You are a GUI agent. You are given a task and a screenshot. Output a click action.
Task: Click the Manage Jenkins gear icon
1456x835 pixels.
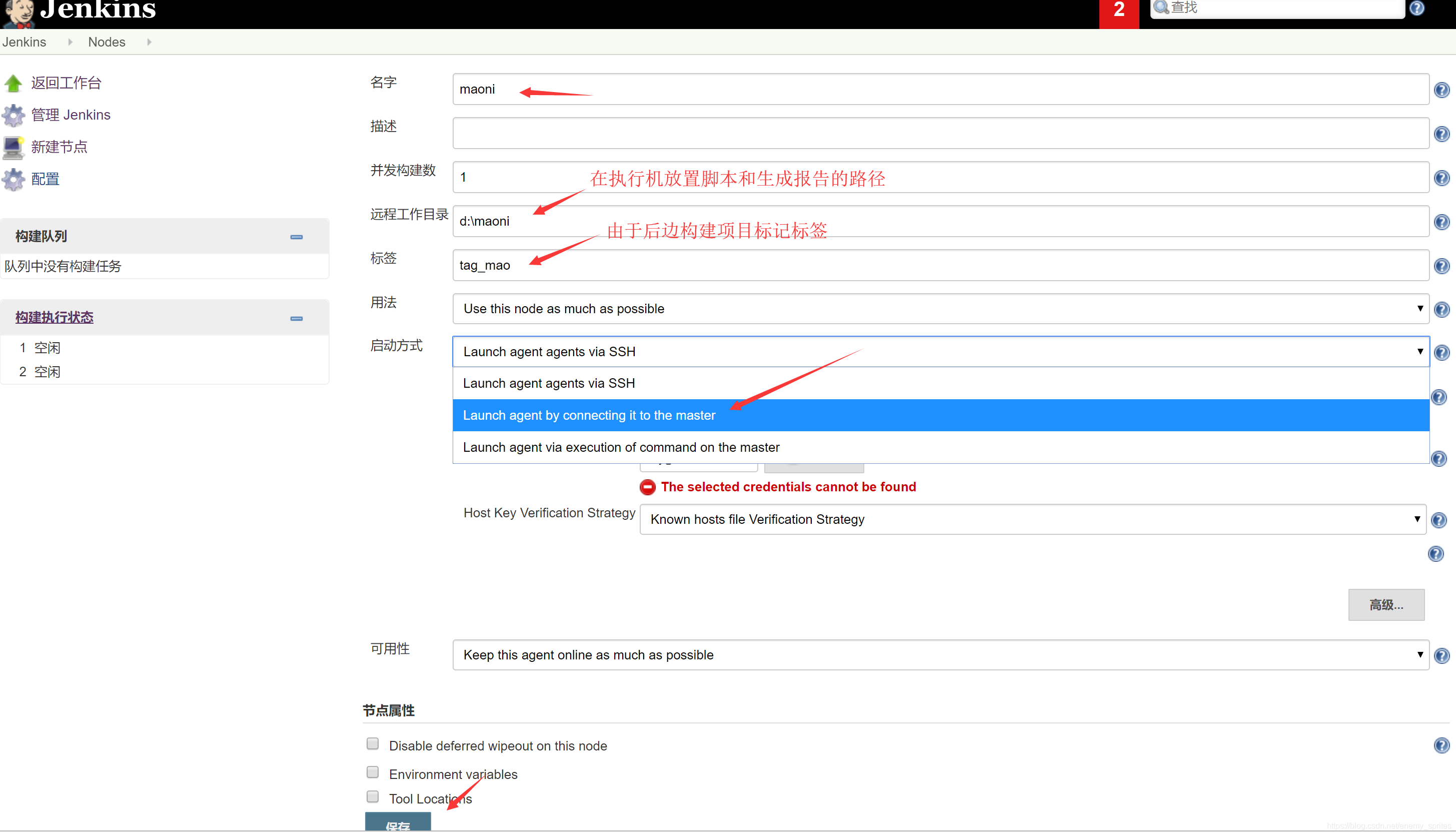coord(13,115)
